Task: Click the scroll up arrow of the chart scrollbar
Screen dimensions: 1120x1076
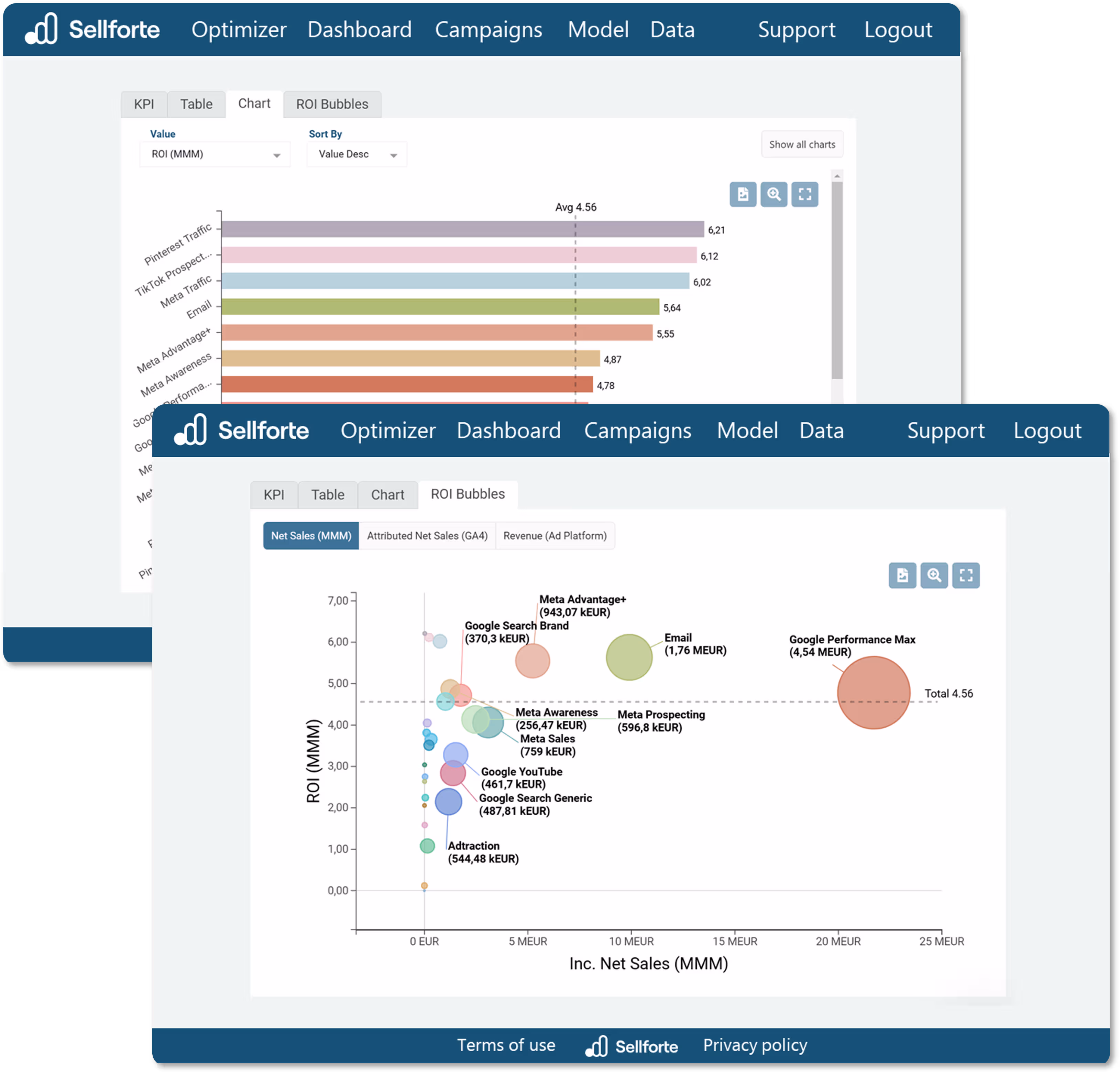Action: [x=837, y=176]
